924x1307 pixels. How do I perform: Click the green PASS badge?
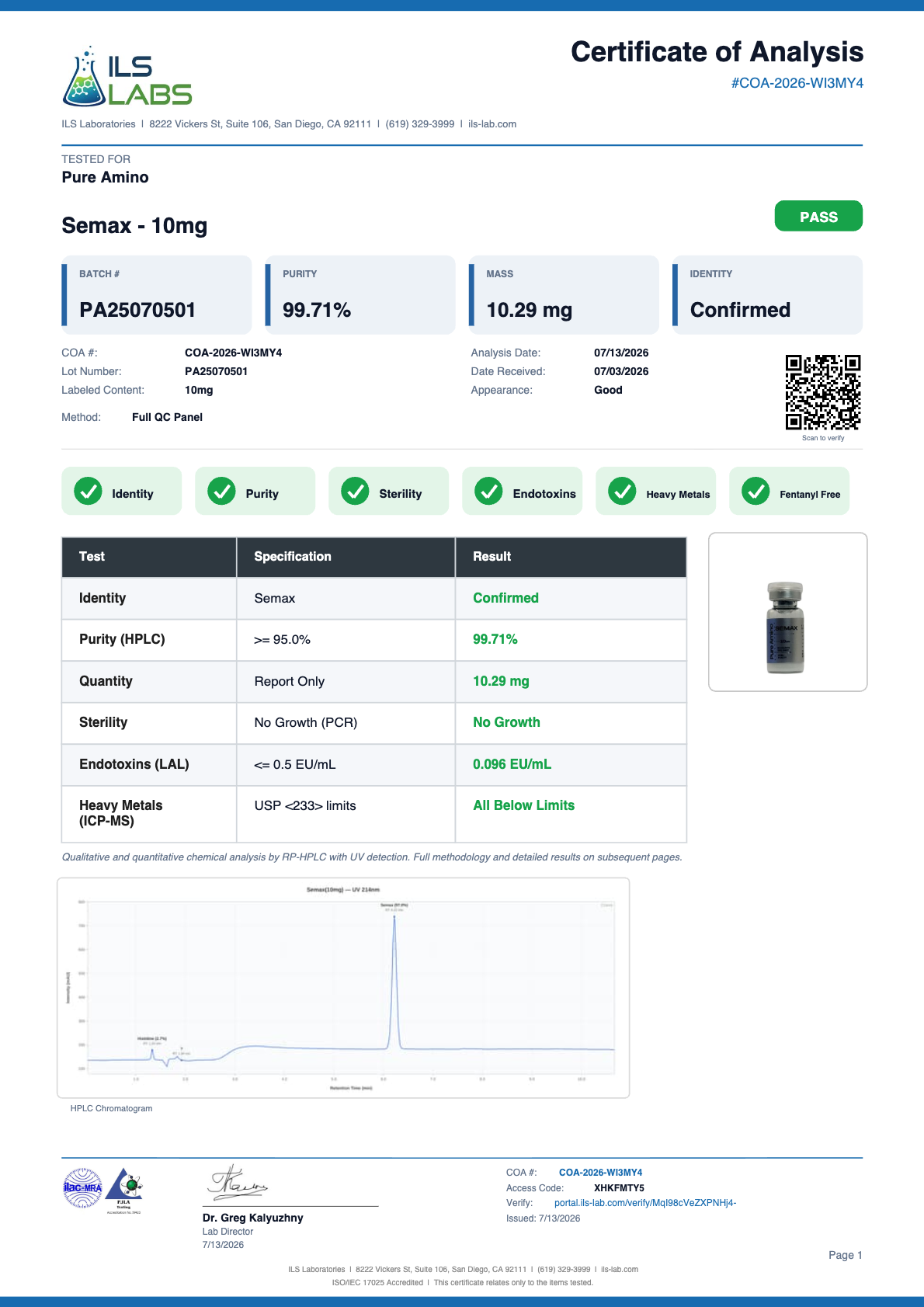[818, 216]
